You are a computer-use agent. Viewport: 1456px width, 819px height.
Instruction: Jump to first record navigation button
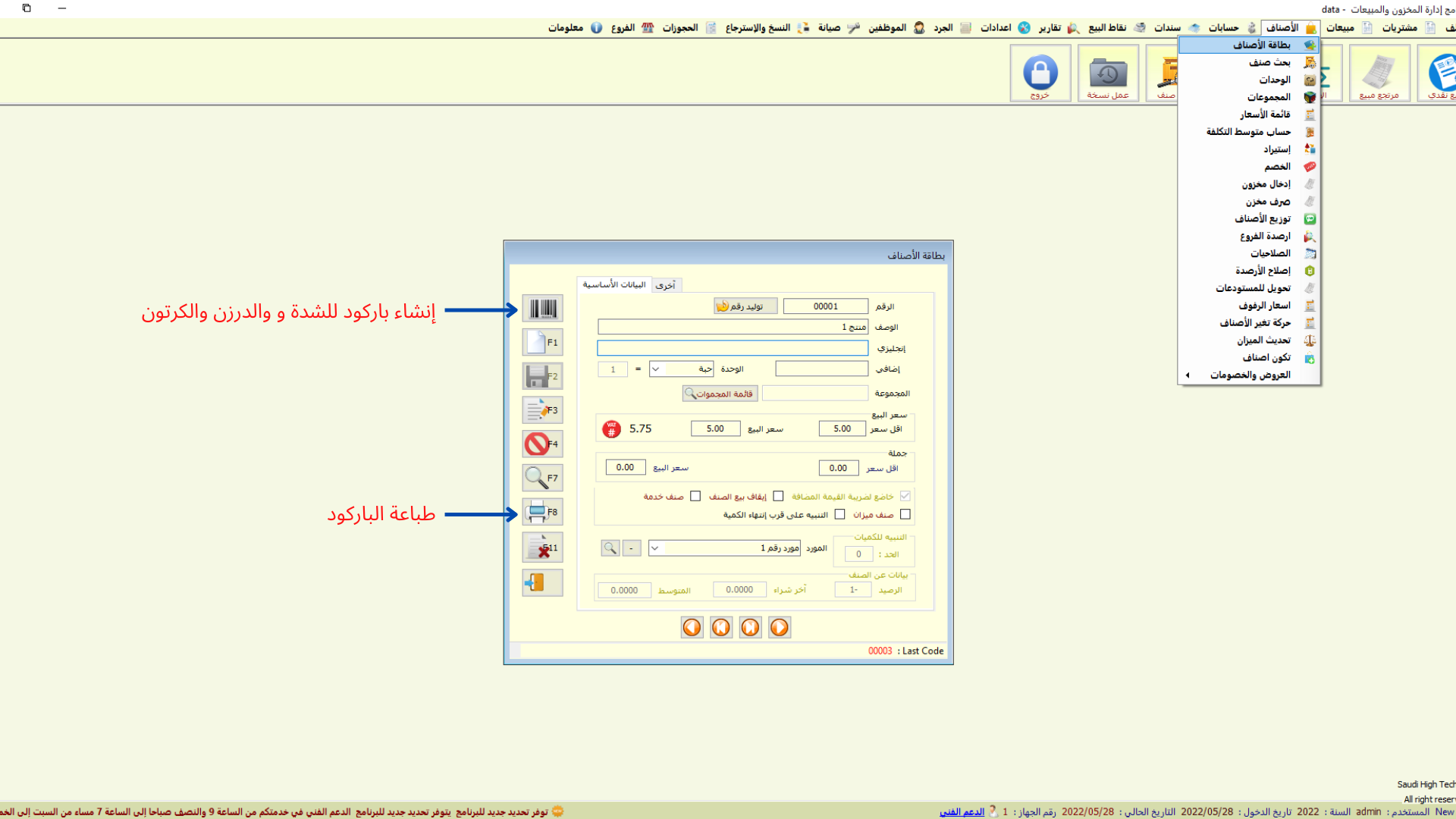click(721, 627)
